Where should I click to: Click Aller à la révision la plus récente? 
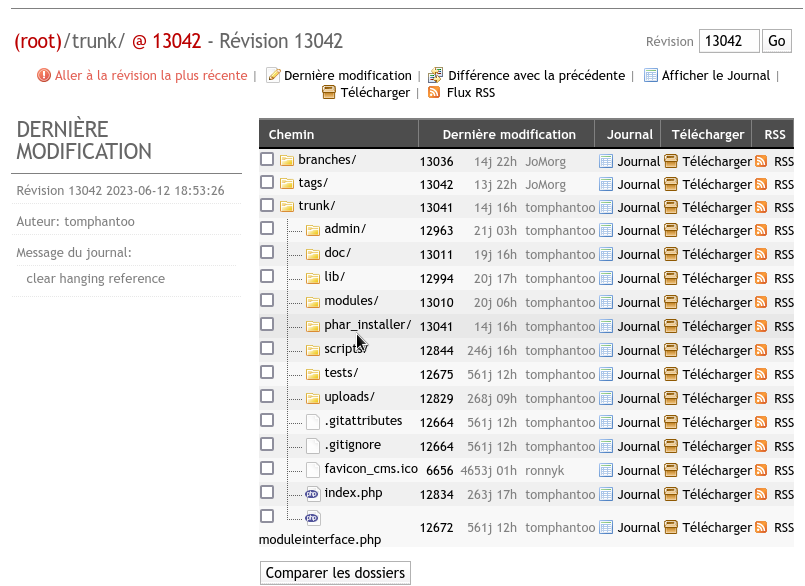tap(151, 75)
